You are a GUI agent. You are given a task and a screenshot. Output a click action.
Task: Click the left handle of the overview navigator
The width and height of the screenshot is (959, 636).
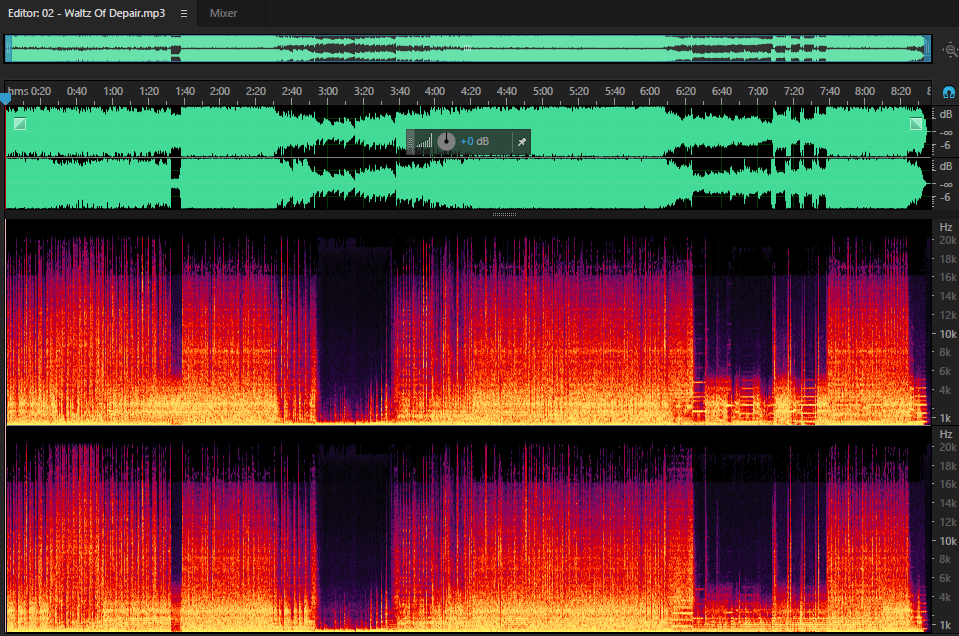point(8,49)
